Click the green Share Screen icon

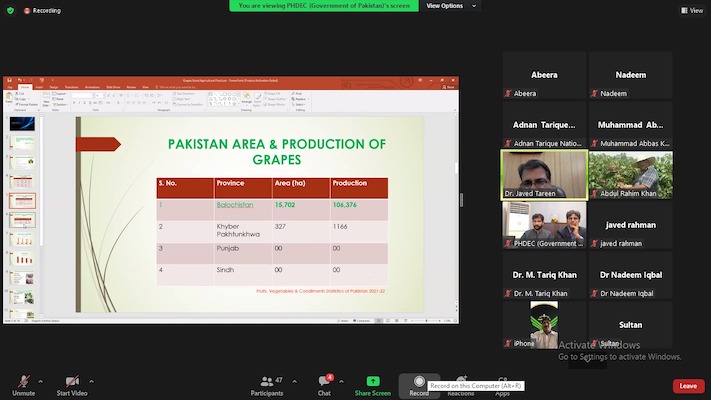click(373, 385)
